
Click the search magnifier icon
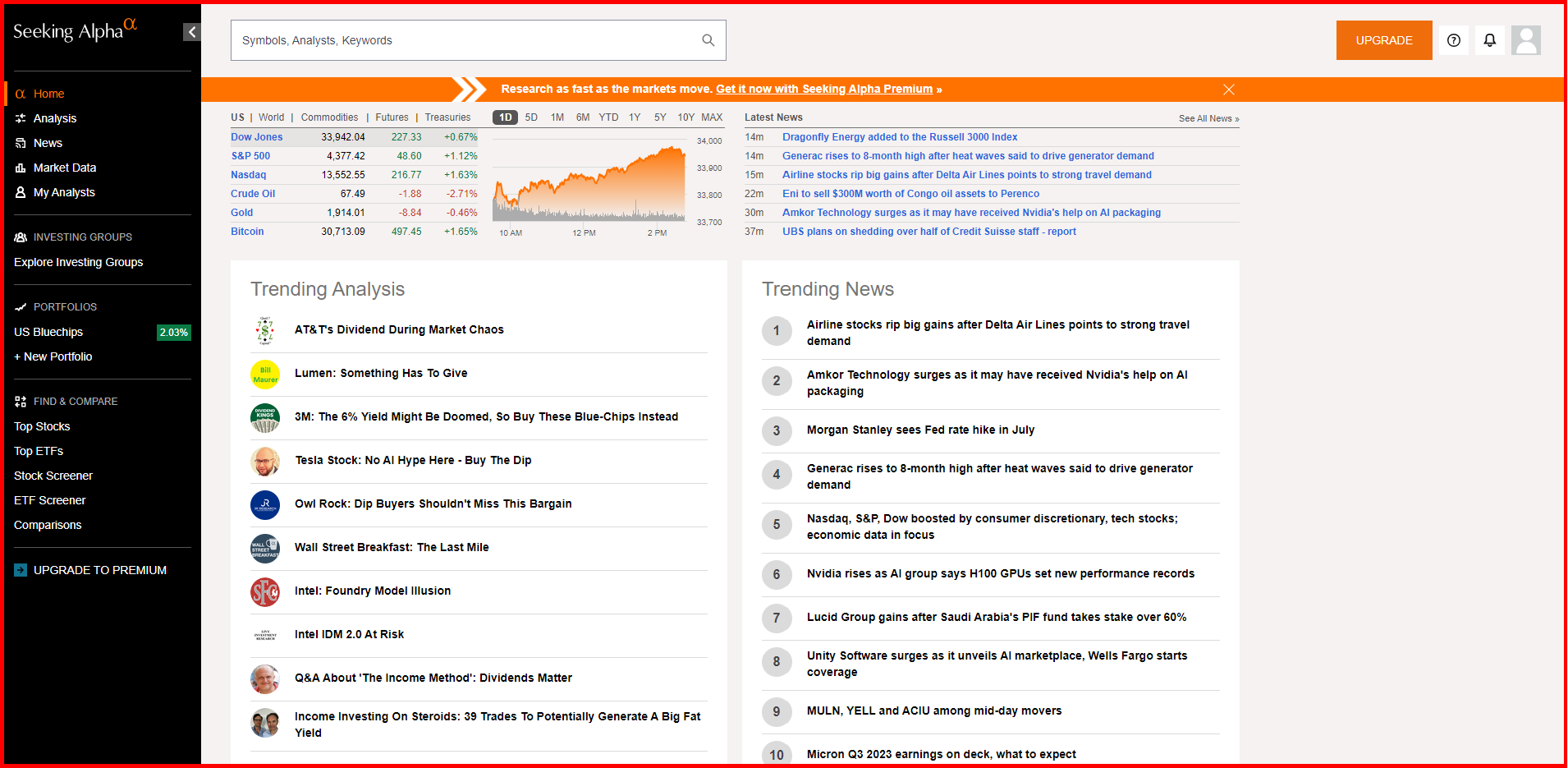(708, 40)
